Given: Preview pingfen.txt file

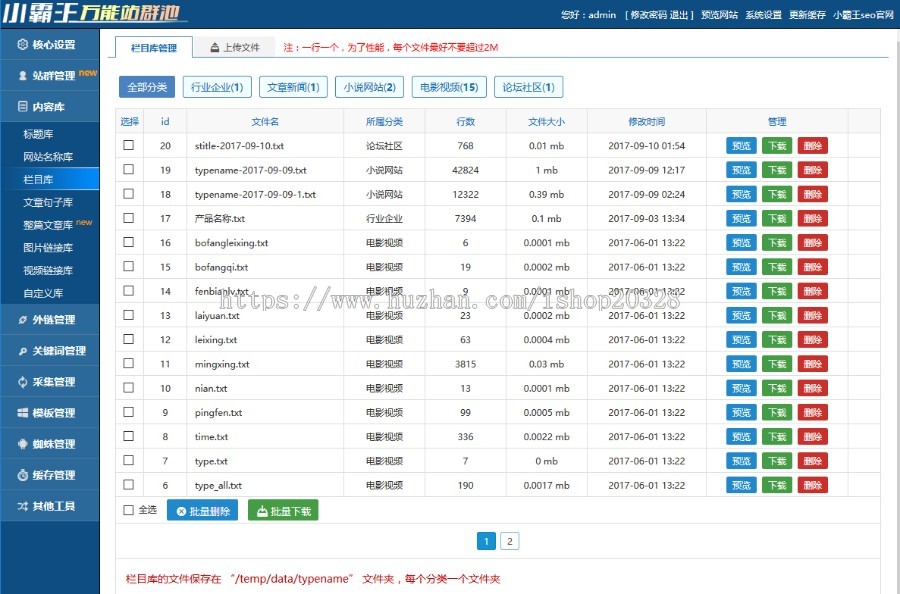Looking at the screenshot, I should tap(741, 413).
